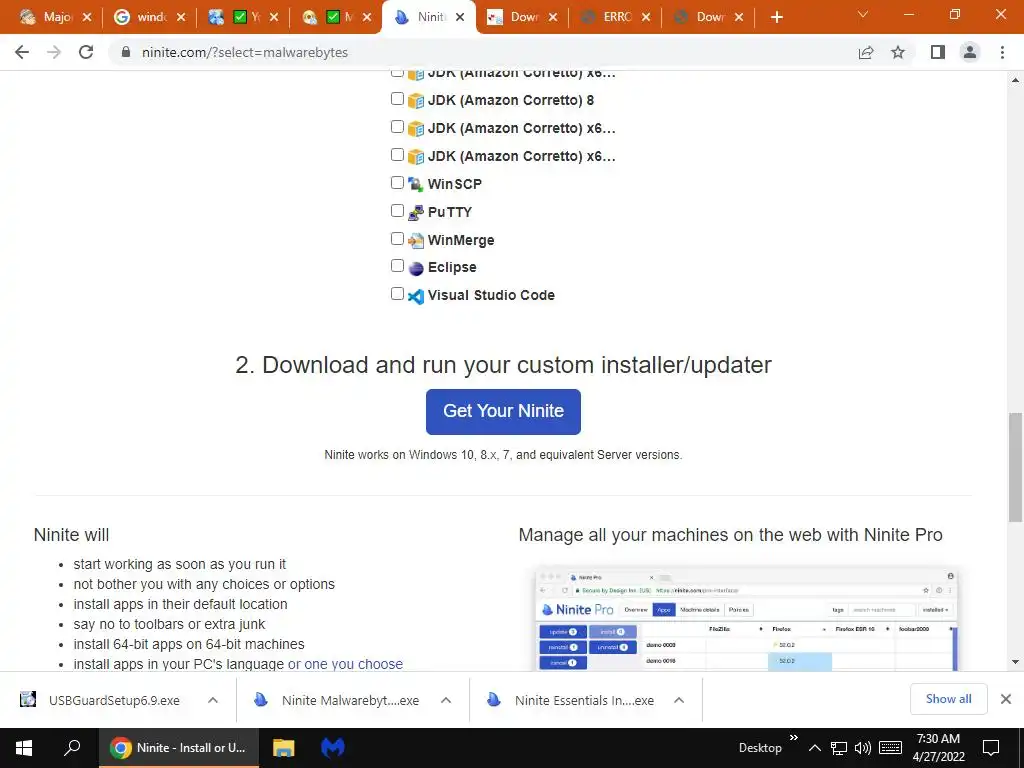This screenshot has height=768, width=1024.
Task: Open File Explorer from the taskbar
Action: tap(283, 748)
